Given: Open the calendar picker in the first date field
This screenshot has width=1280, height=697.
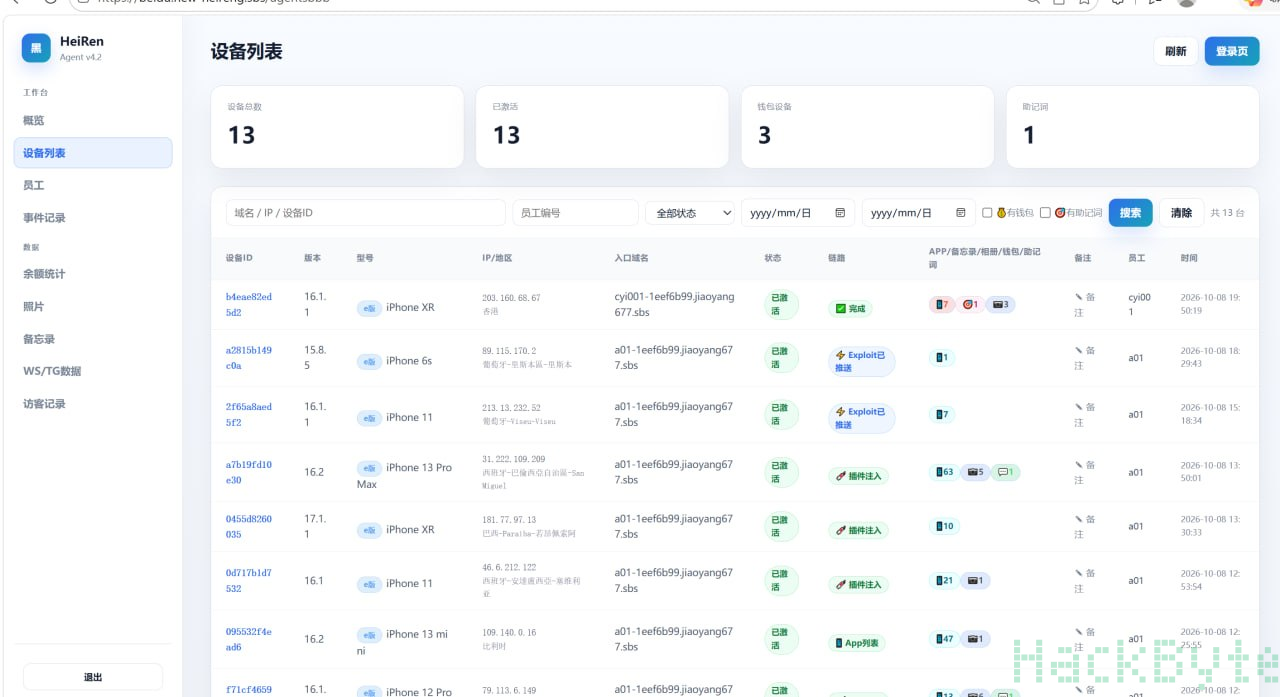Looking at the screenshot, I should pyautogui.click(x=840, y=213).
